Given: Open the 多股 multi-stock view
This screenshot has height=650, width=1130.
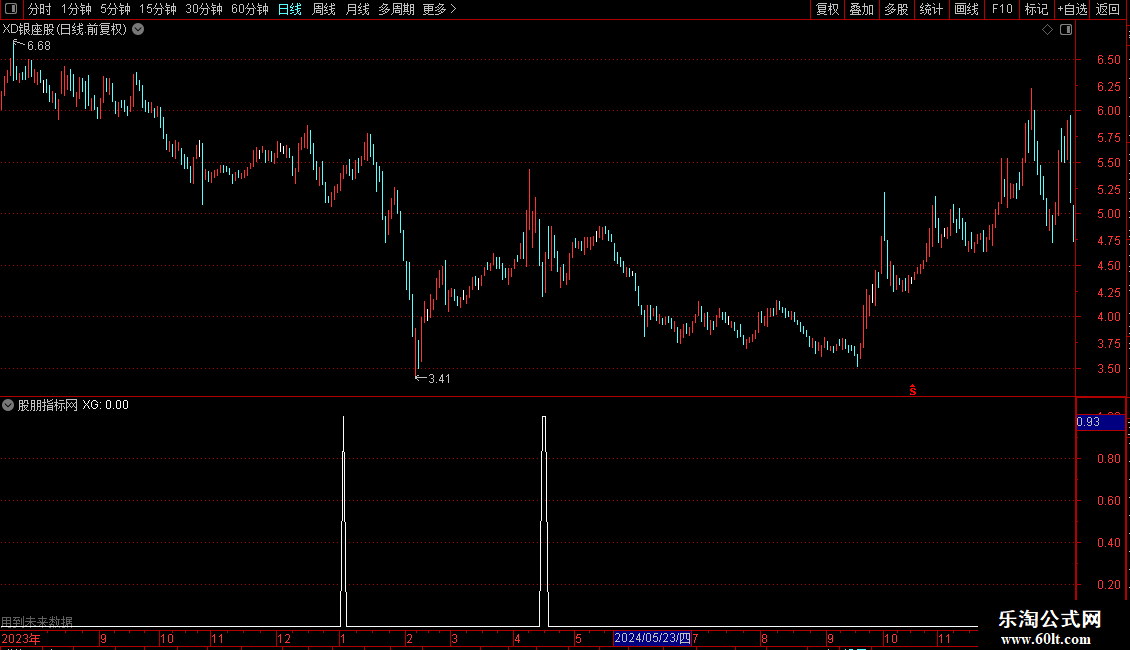Looking at the screenshot, I should [x=896, y=9].
